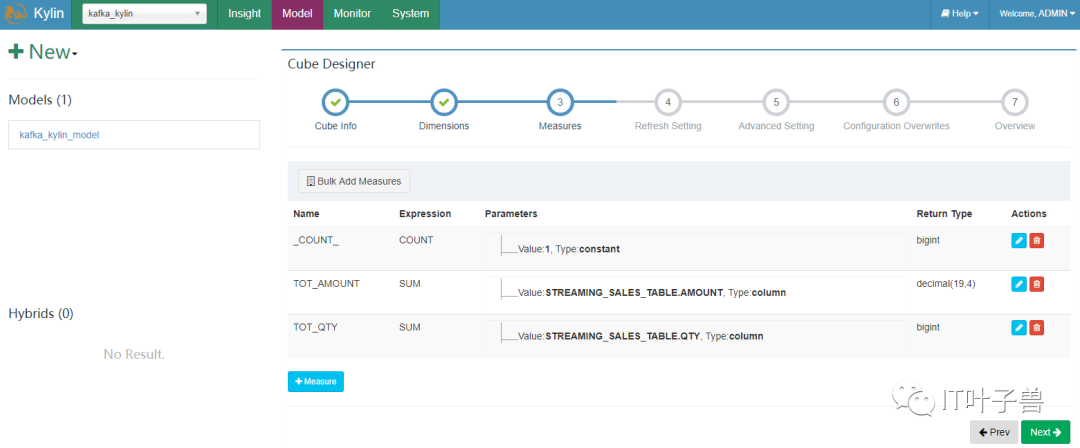Click the Cube Designer title
Screen dimensions: 1080x448
click(x=331, y=64)
